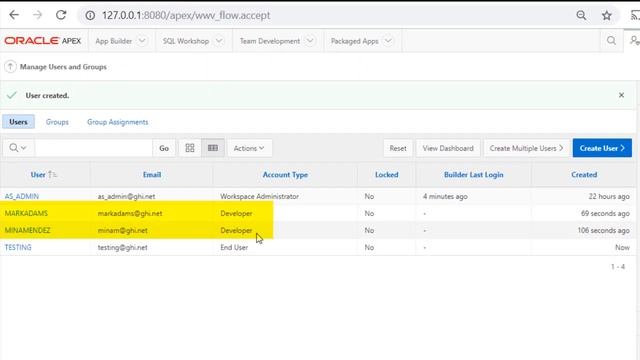Open the MINAMENDEZ user link
Viewport: 640px width, 360px height.
27,231
